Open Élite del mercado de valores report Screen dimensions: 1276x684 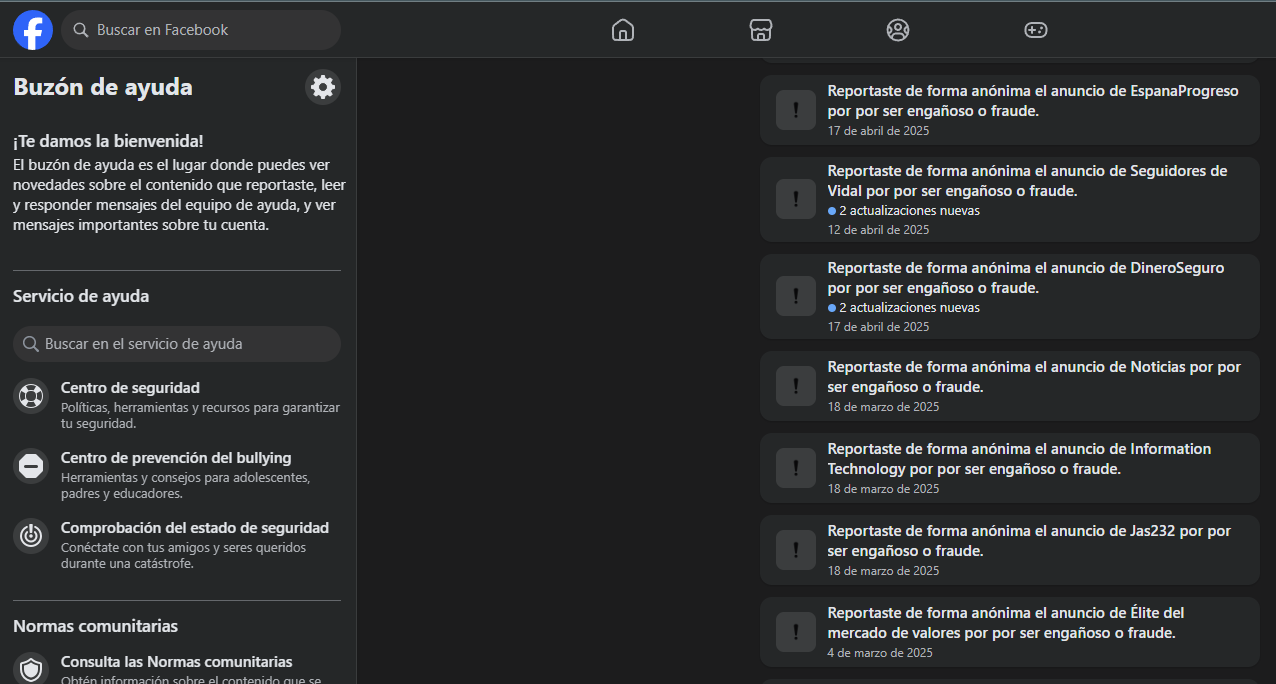pyautogui.click(x=1010, y=631)
